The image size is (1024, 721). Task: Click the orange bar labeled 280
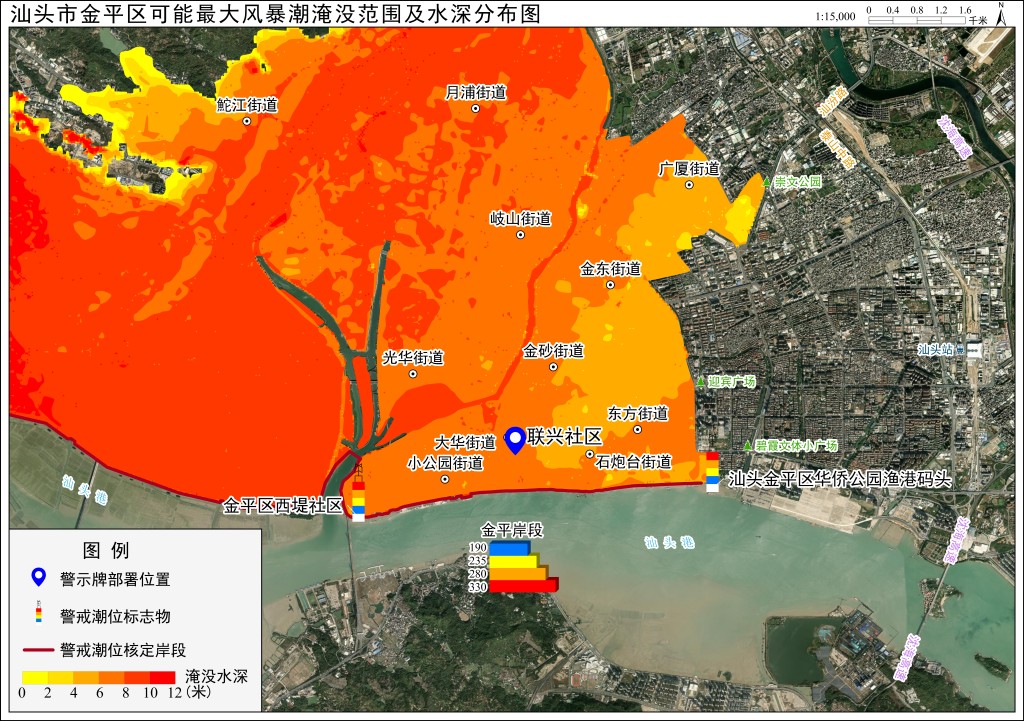click(x=519, y=574)
